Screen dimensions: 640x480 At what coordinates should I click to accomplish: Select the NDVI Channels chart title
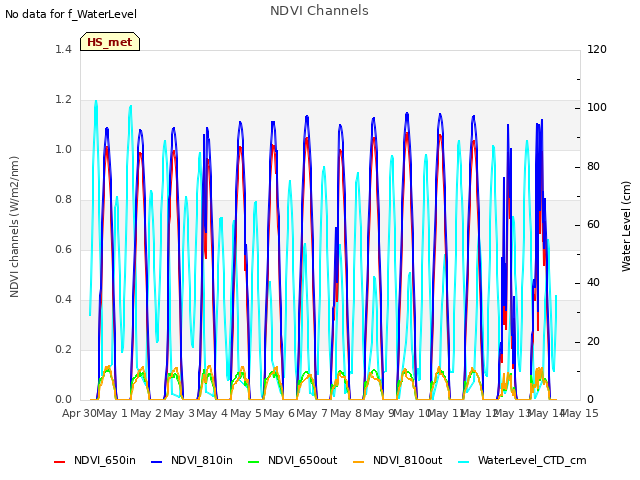click(x=319, y=11)
